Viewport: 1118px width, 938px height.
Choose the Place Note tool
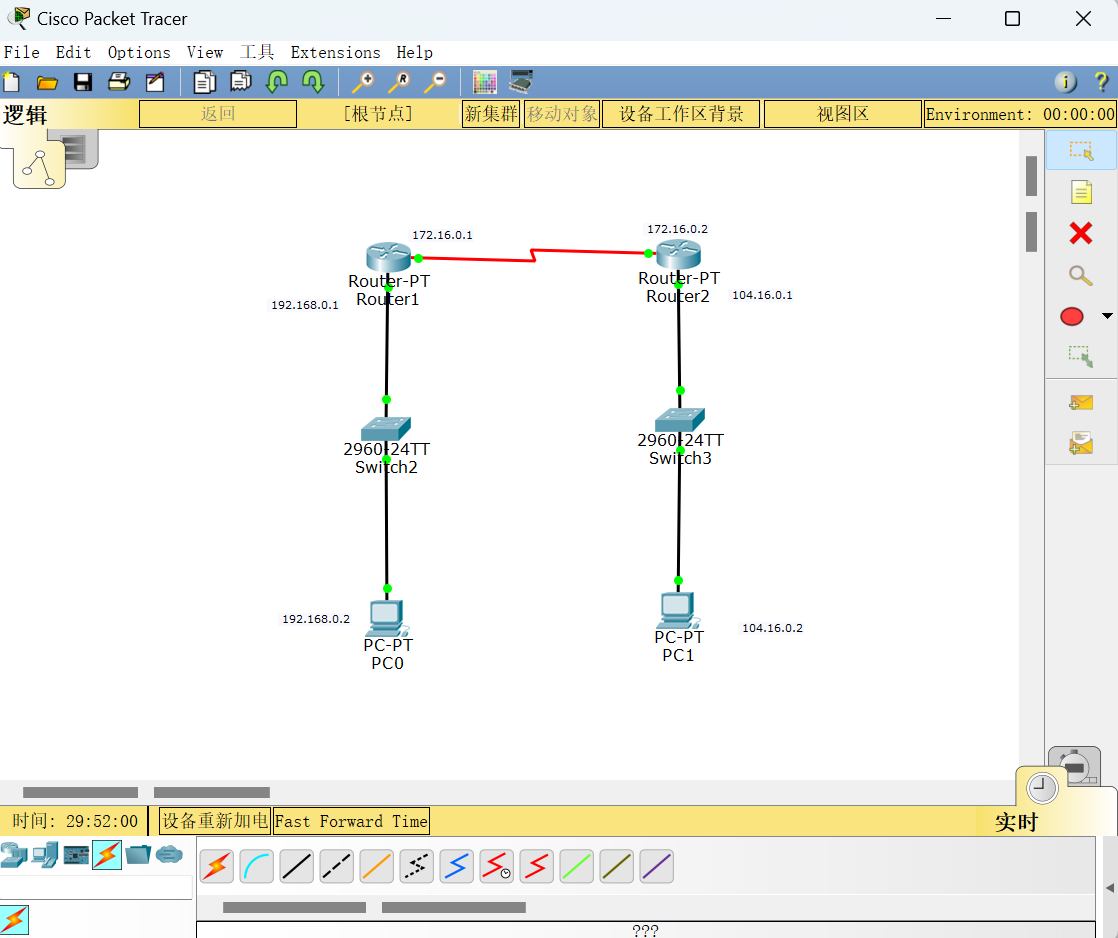pos(1081,192)
